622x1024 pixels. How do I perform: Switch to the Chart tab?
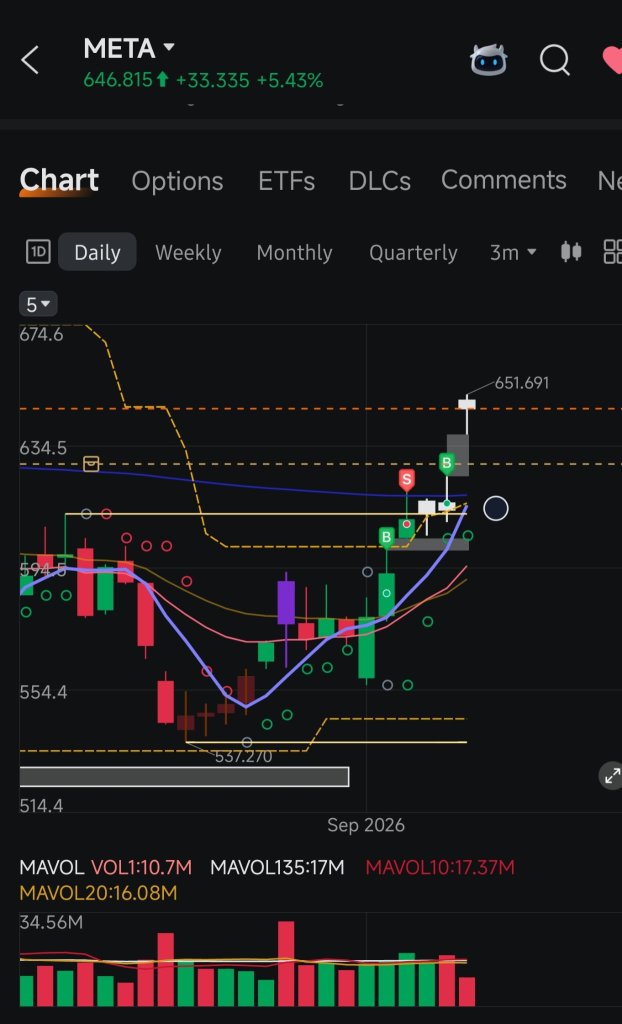click(59, 180)
